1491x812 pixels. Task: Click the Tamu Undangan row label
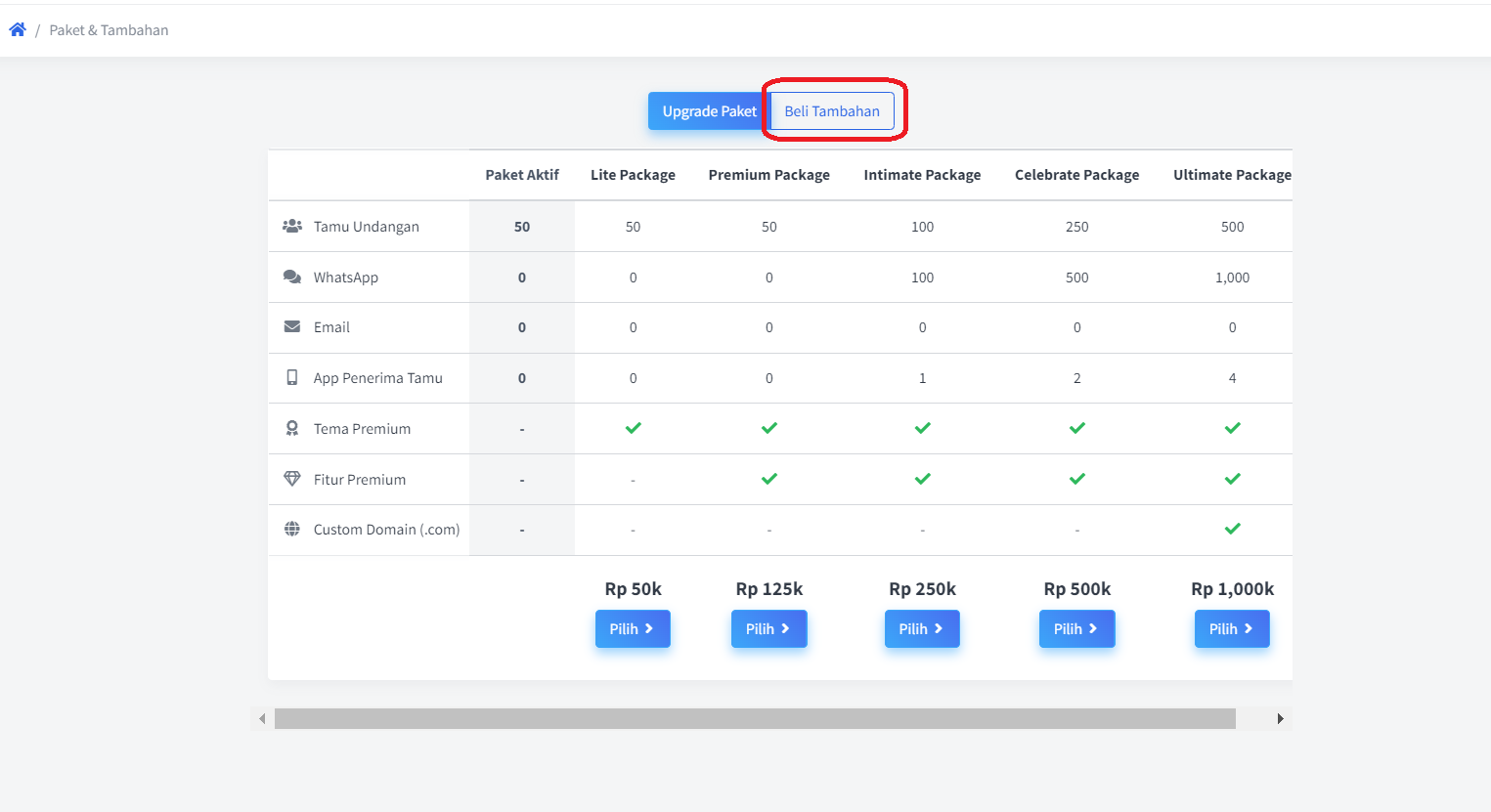click(367, 227)
